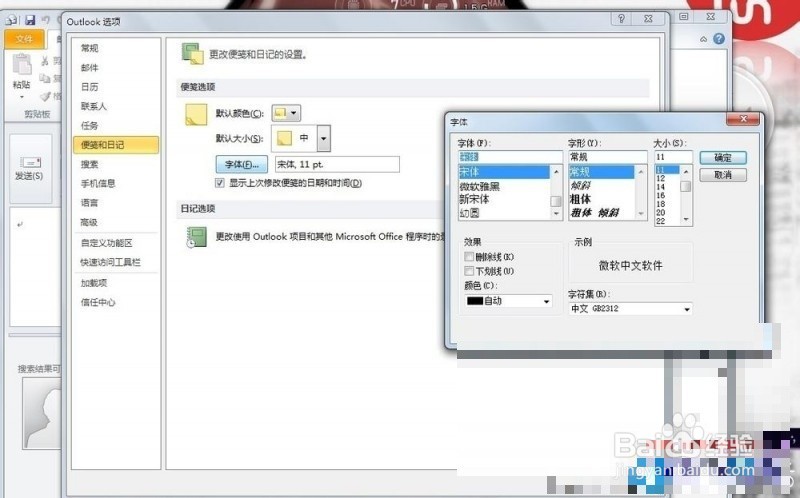Click the 宋体, 11 pt. font display field
Screen dimensions: 800x498
337,164
